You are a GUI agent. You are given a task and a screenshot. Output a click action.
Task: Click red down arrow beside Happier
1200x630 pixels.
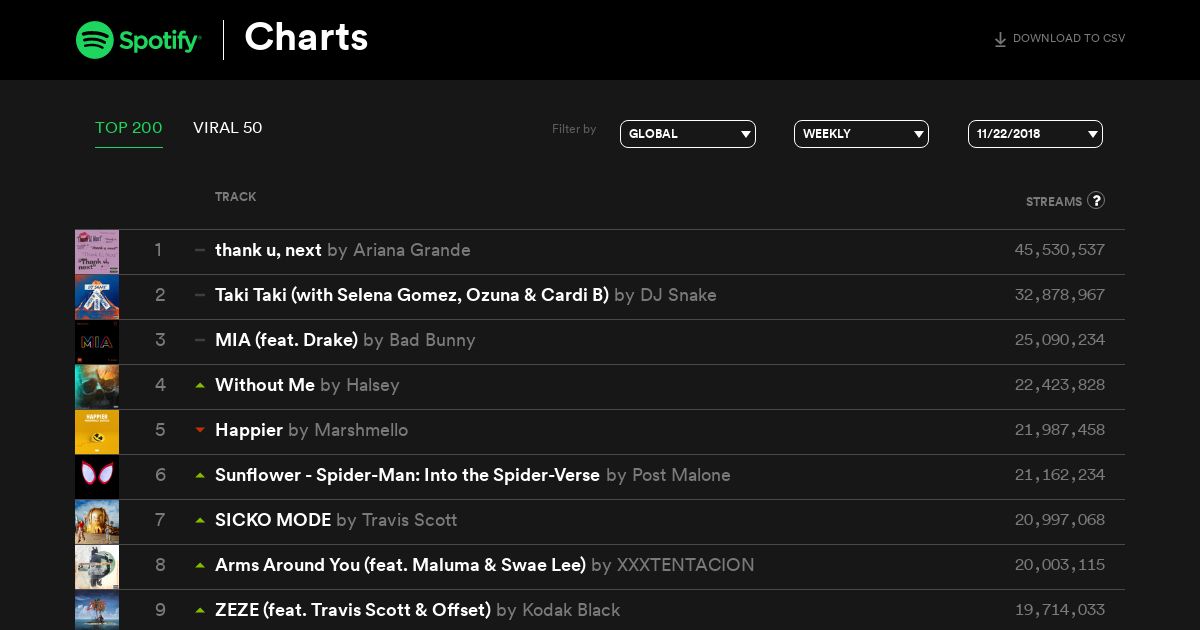point(200,430)
